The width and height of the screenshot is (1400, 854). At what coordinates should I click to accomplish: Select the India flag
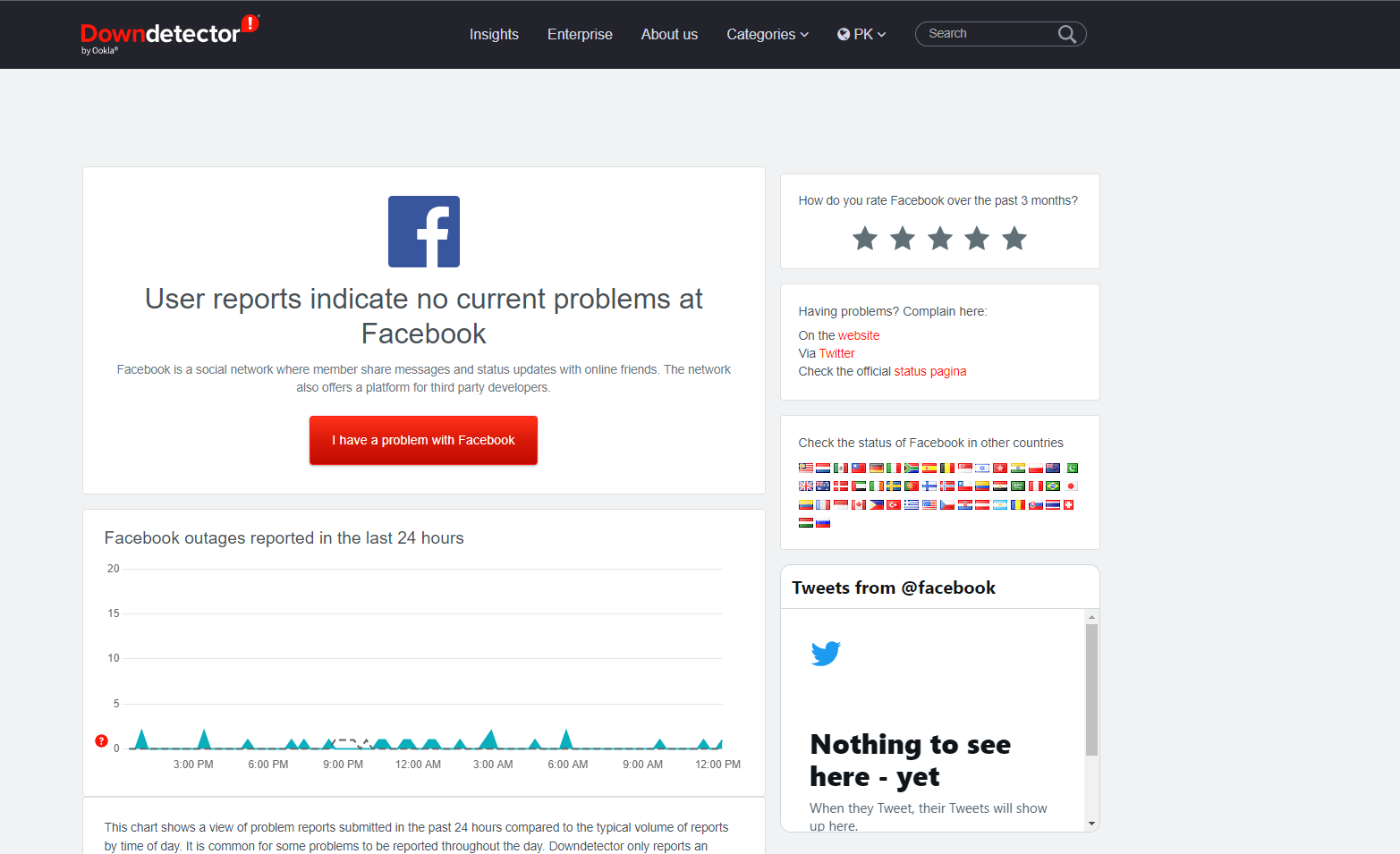pyautogui.click(x=1018, y=469)
